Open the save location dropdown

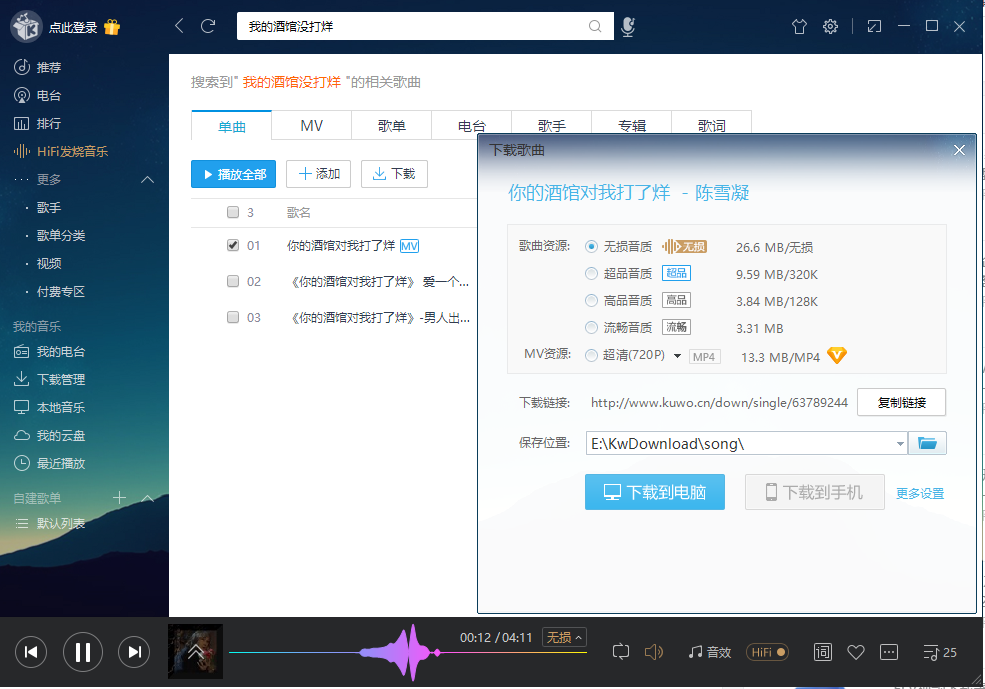coord(900,443)
